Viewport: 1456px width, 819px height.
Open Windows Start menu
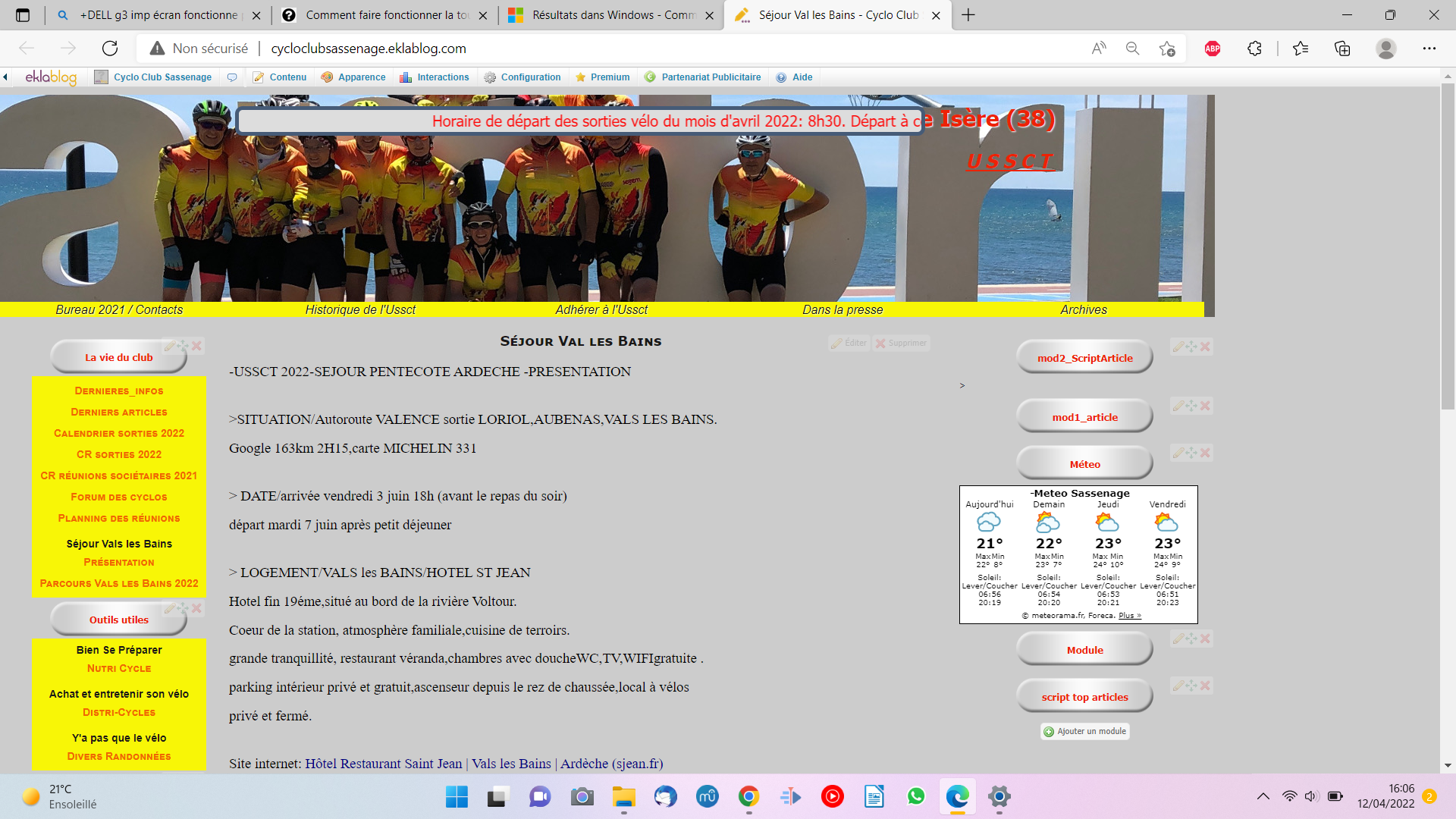click(457, 796)
